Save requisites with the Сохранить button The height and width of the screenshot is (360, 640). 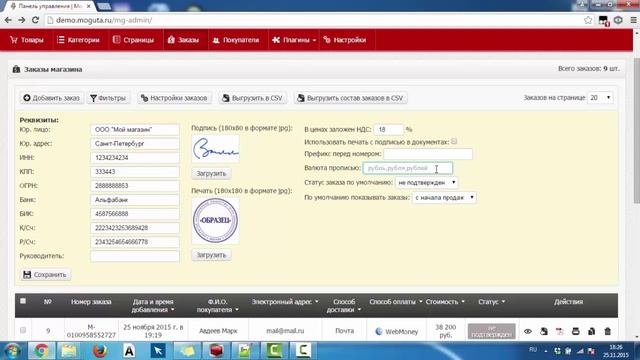click(45, 275)
